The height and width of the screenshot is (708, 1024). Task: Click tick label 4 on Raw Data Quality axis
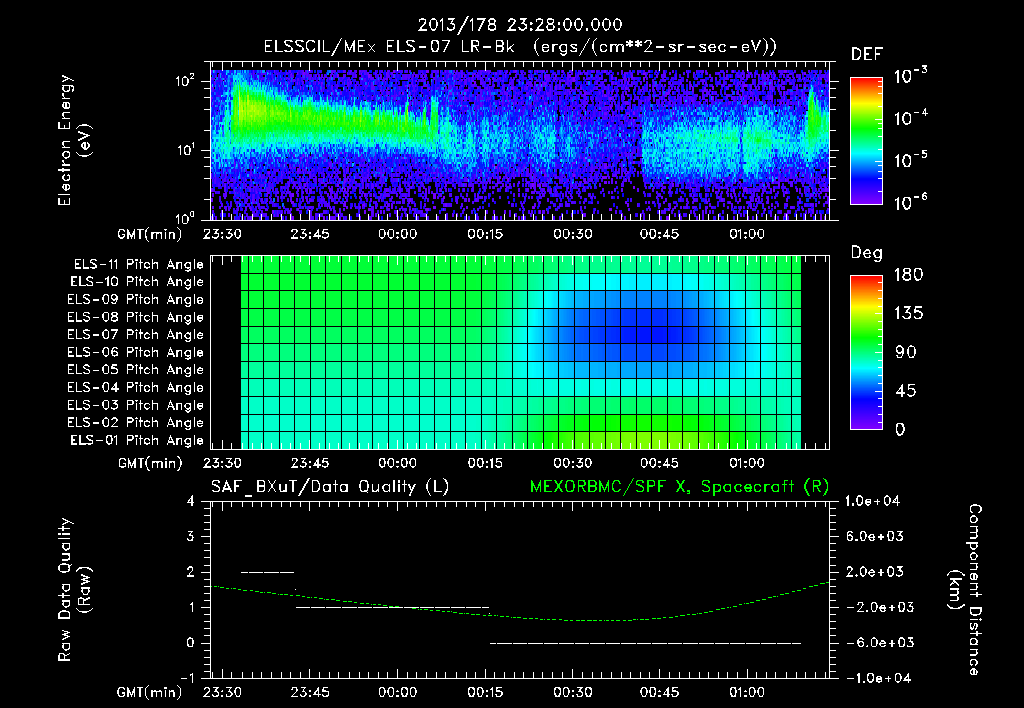(190, 502)
